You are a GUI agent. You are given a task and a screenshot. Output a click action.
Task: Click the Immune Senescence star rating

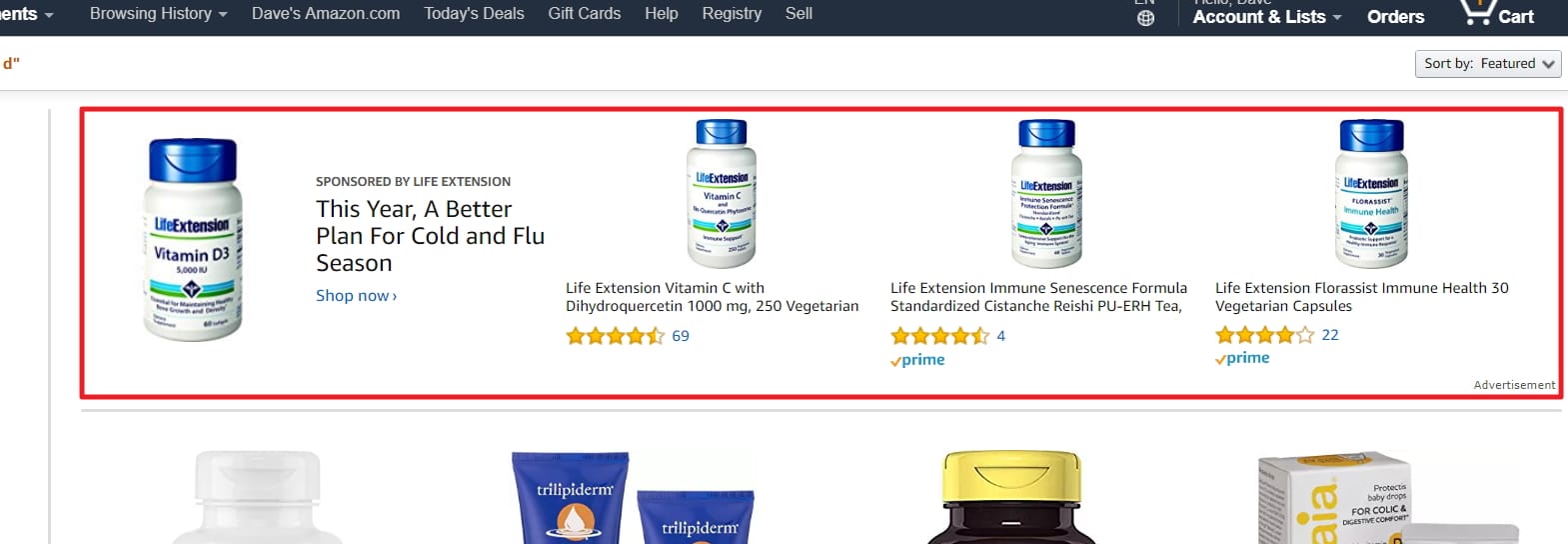pos(939,336)
